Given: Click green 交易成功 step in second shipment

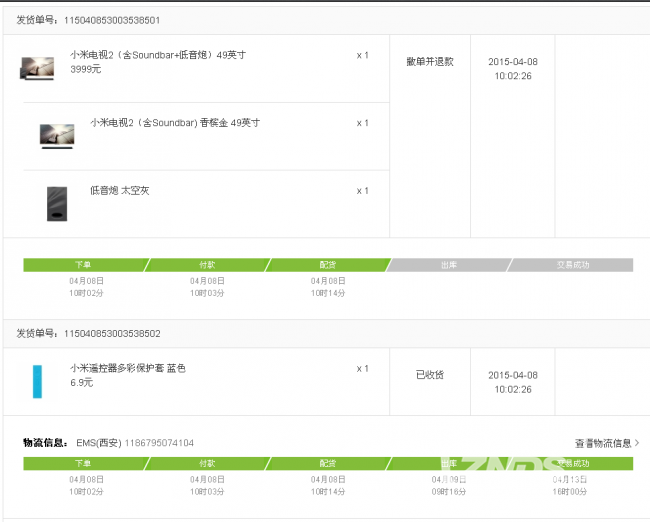Looking at the screenshot, I should (572, 464).
